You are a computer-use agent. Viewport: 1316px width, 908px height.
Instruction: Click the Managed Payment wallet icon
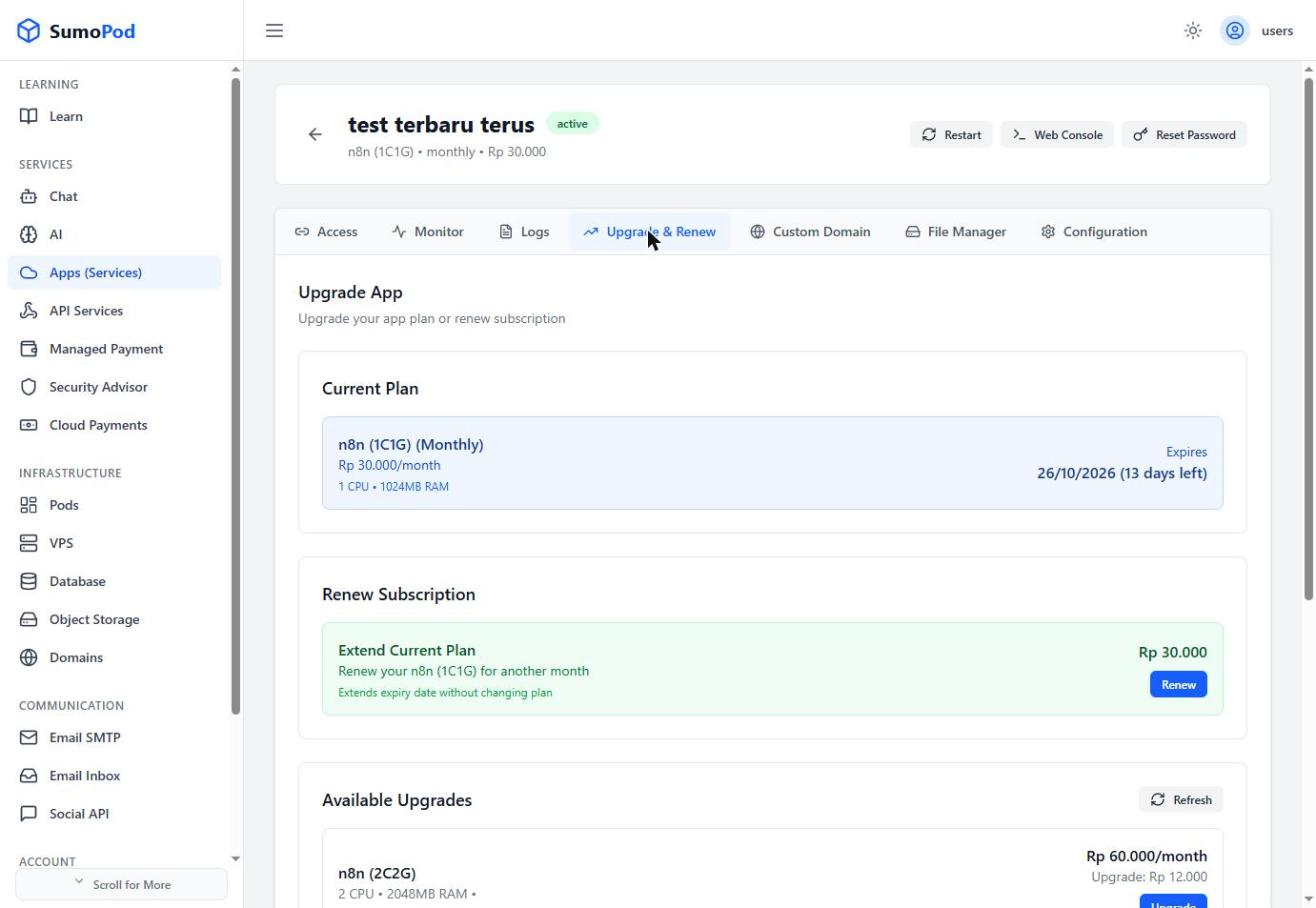(x=28, y=349)
